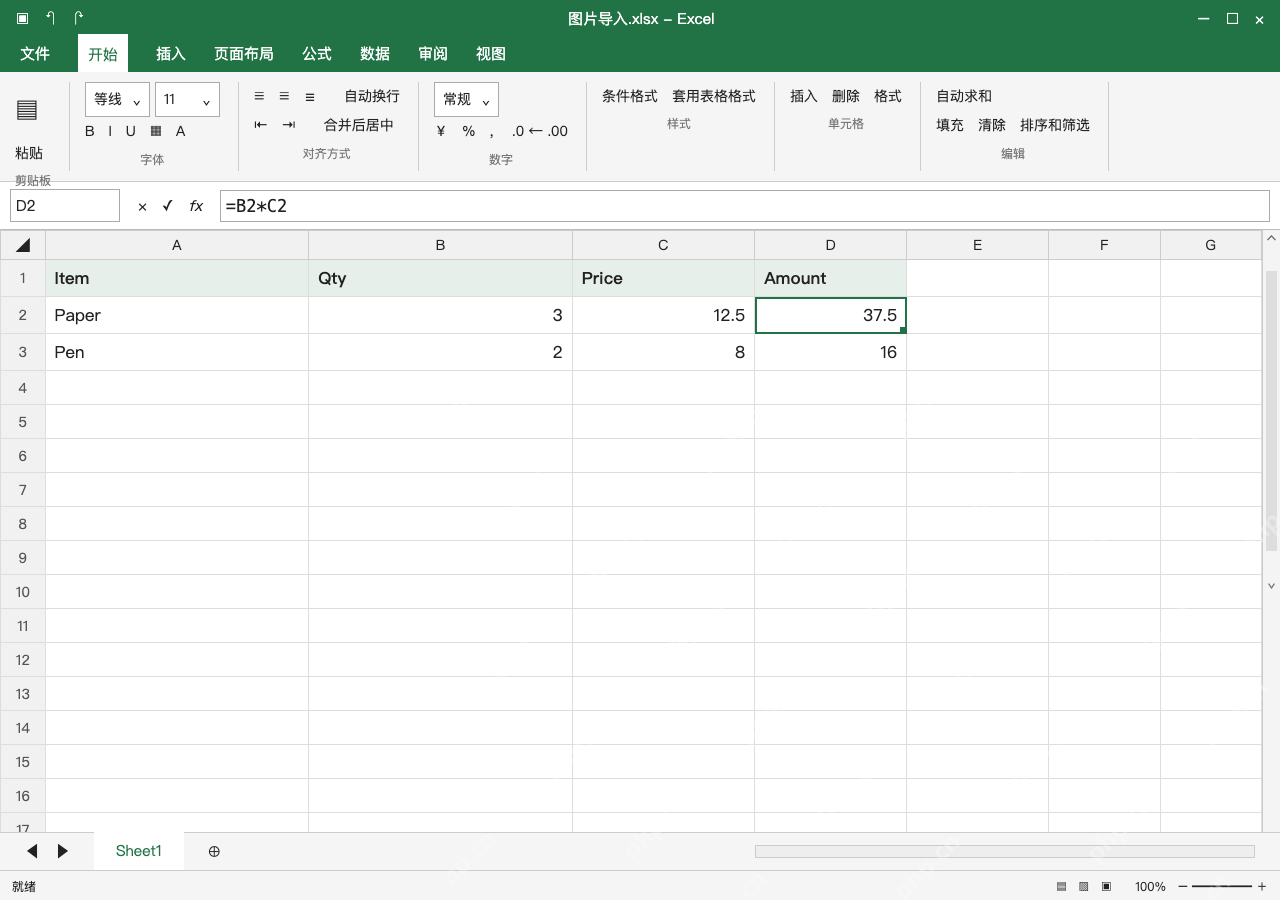Toggle Bold formatting
Screen dimensions: 1280x900
click(90, 131)
